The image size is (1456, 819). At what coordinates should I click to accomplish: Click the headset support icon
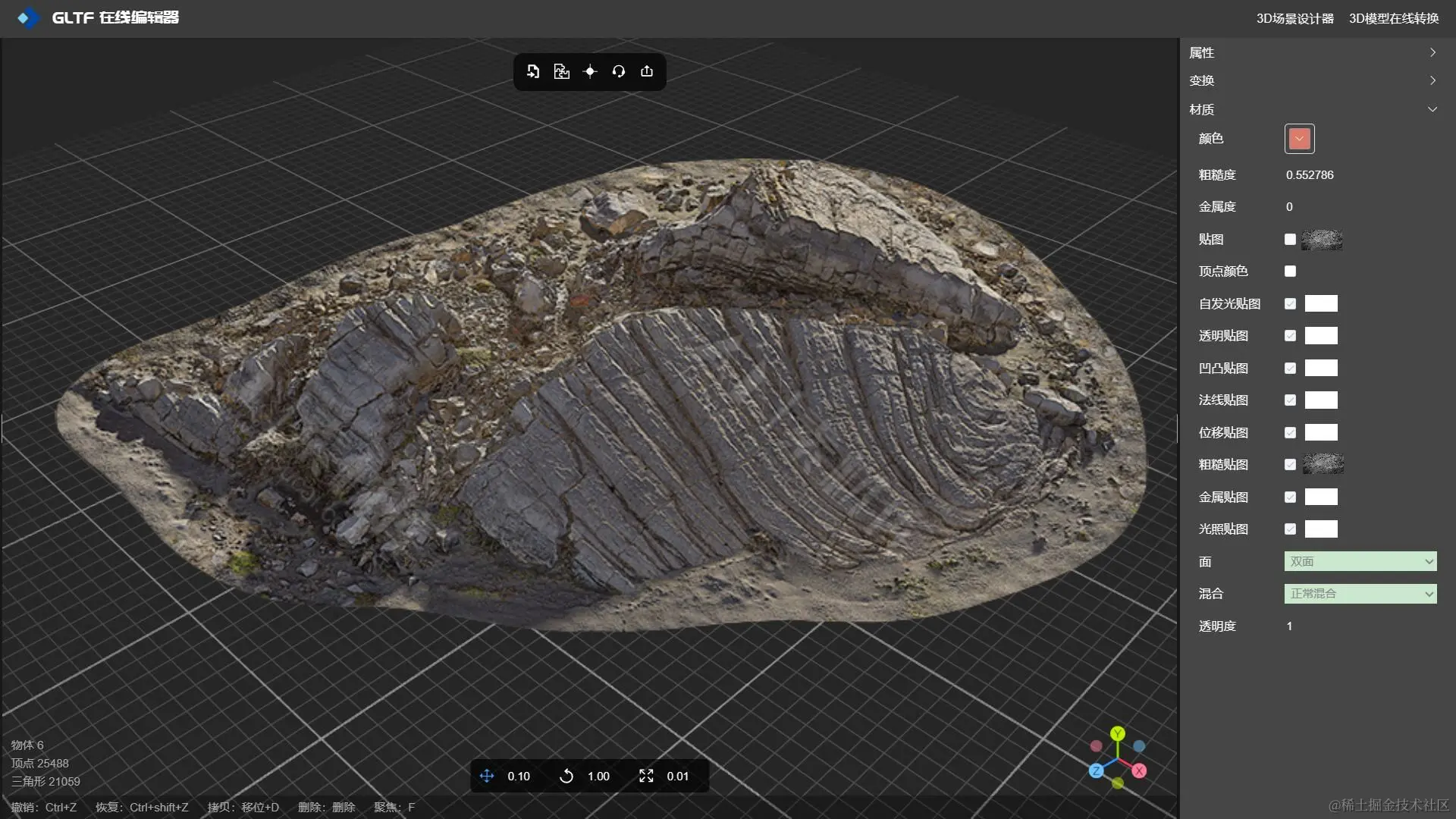pos(619,71)
